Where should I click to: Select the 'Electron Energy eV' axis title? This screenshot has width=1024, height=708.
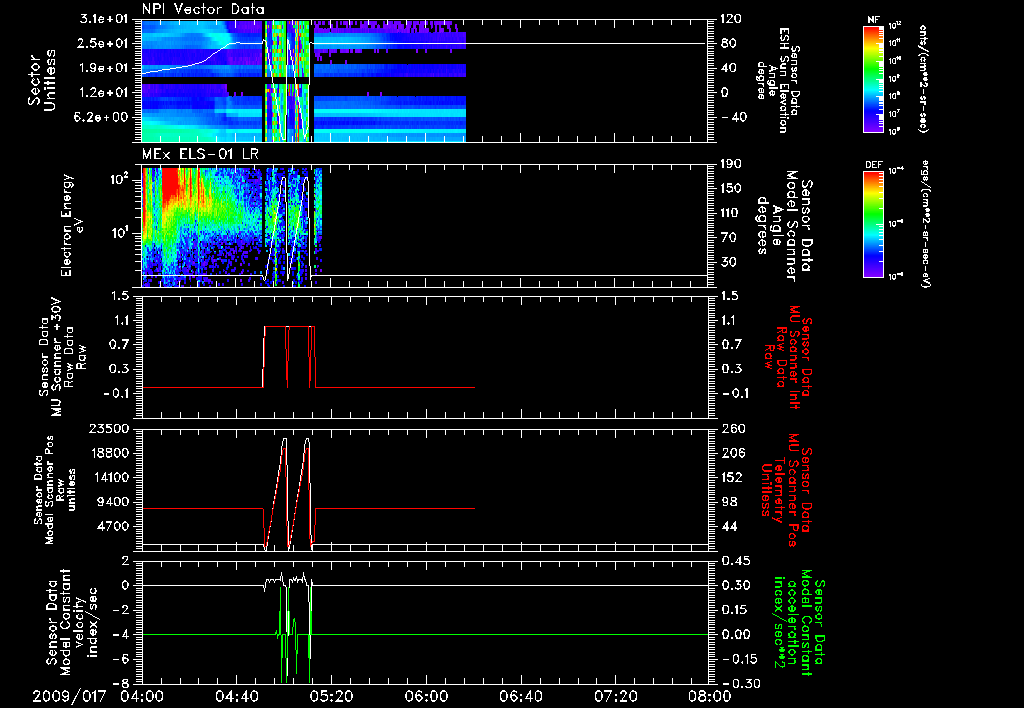pos(72,225)
